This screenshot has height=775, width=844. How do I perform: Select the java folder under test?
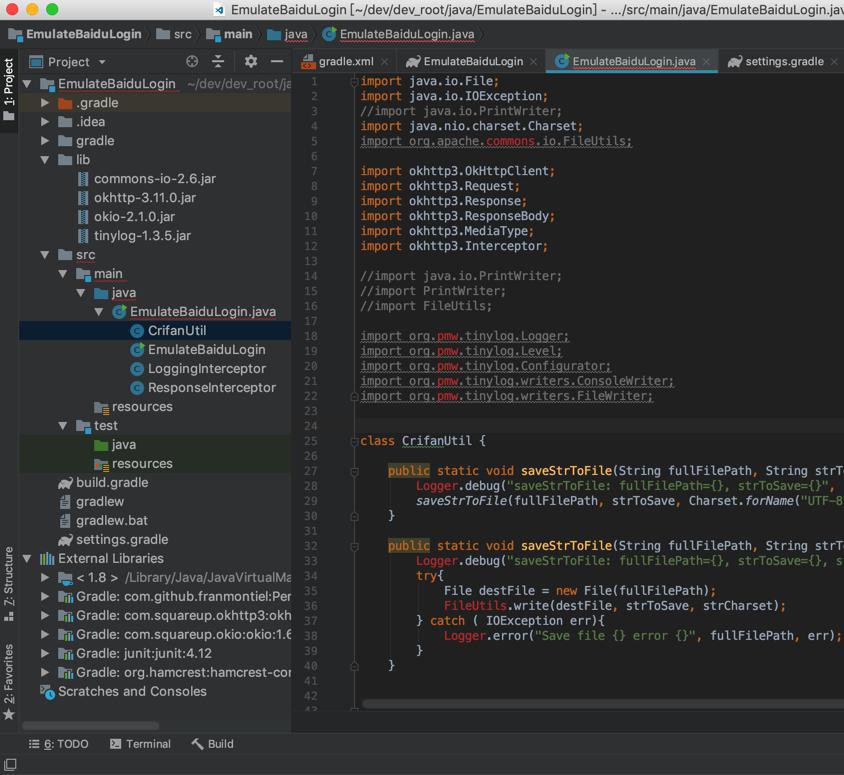click(x=123, y=445)
